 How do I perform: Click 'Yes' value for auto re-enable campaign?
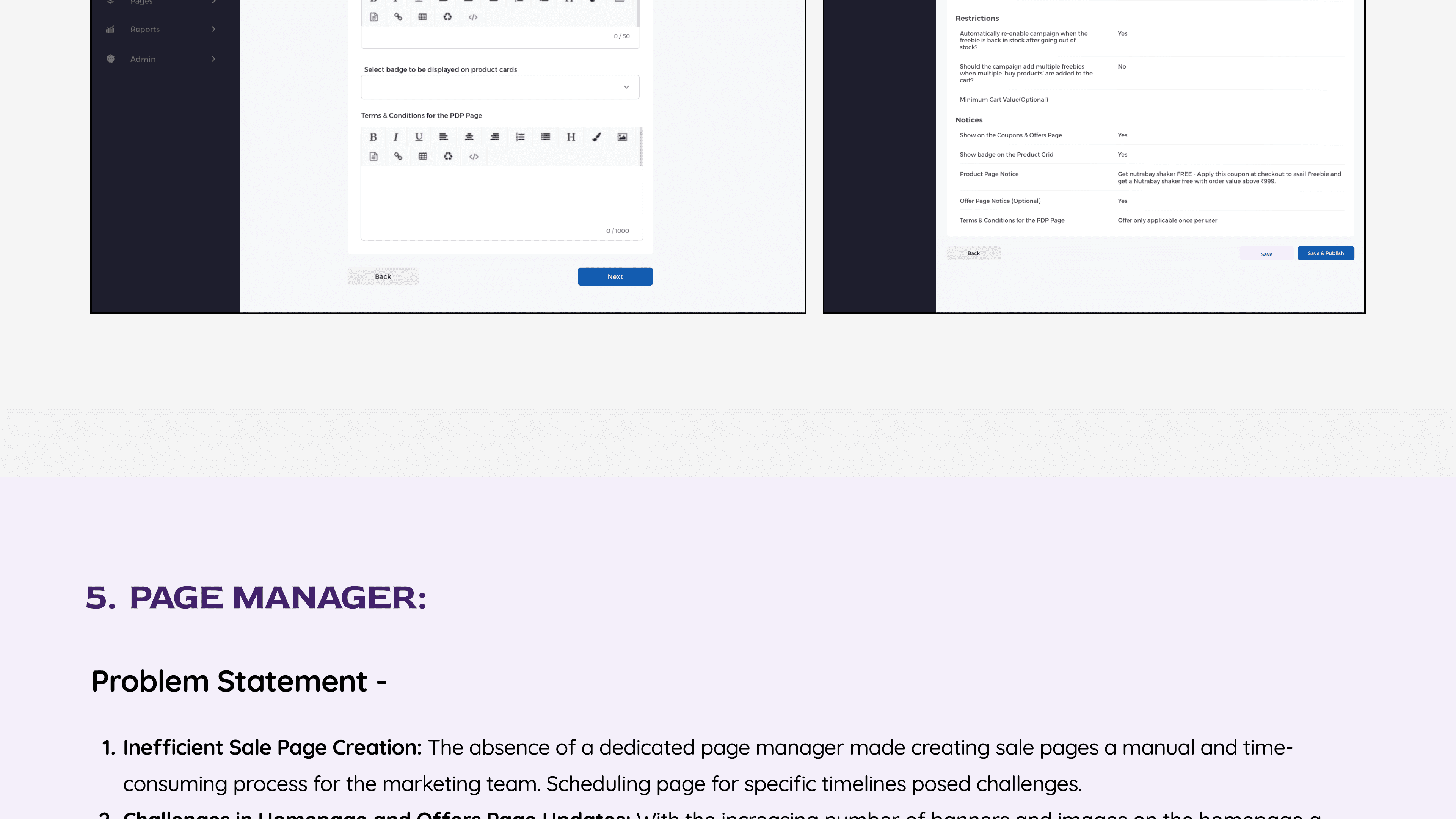pyautogui.click(x=1122, y=33)
